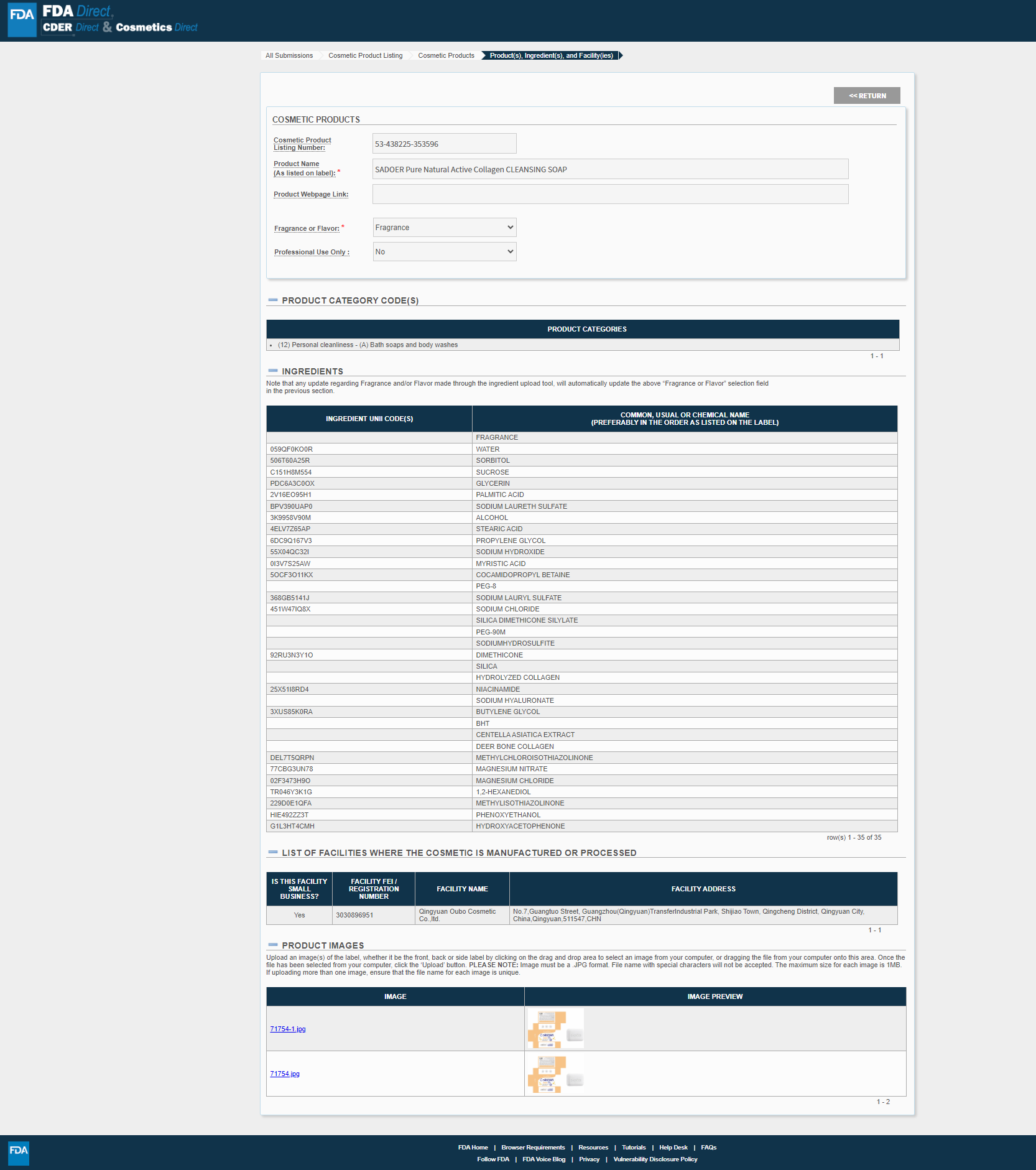1036x1170 pixels.
Task: Go to All Submissions breadcrumb
Action: point(289,56)
